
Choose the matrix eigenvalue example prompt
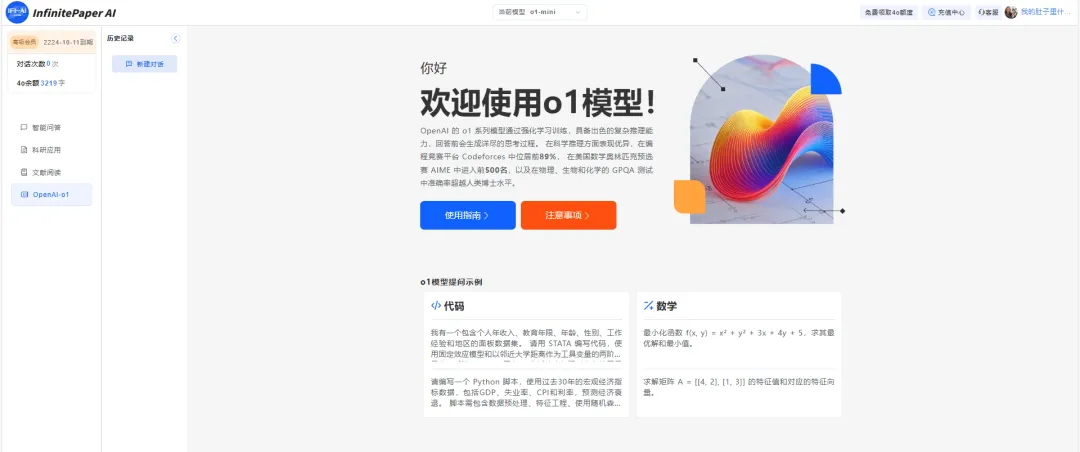738,387
